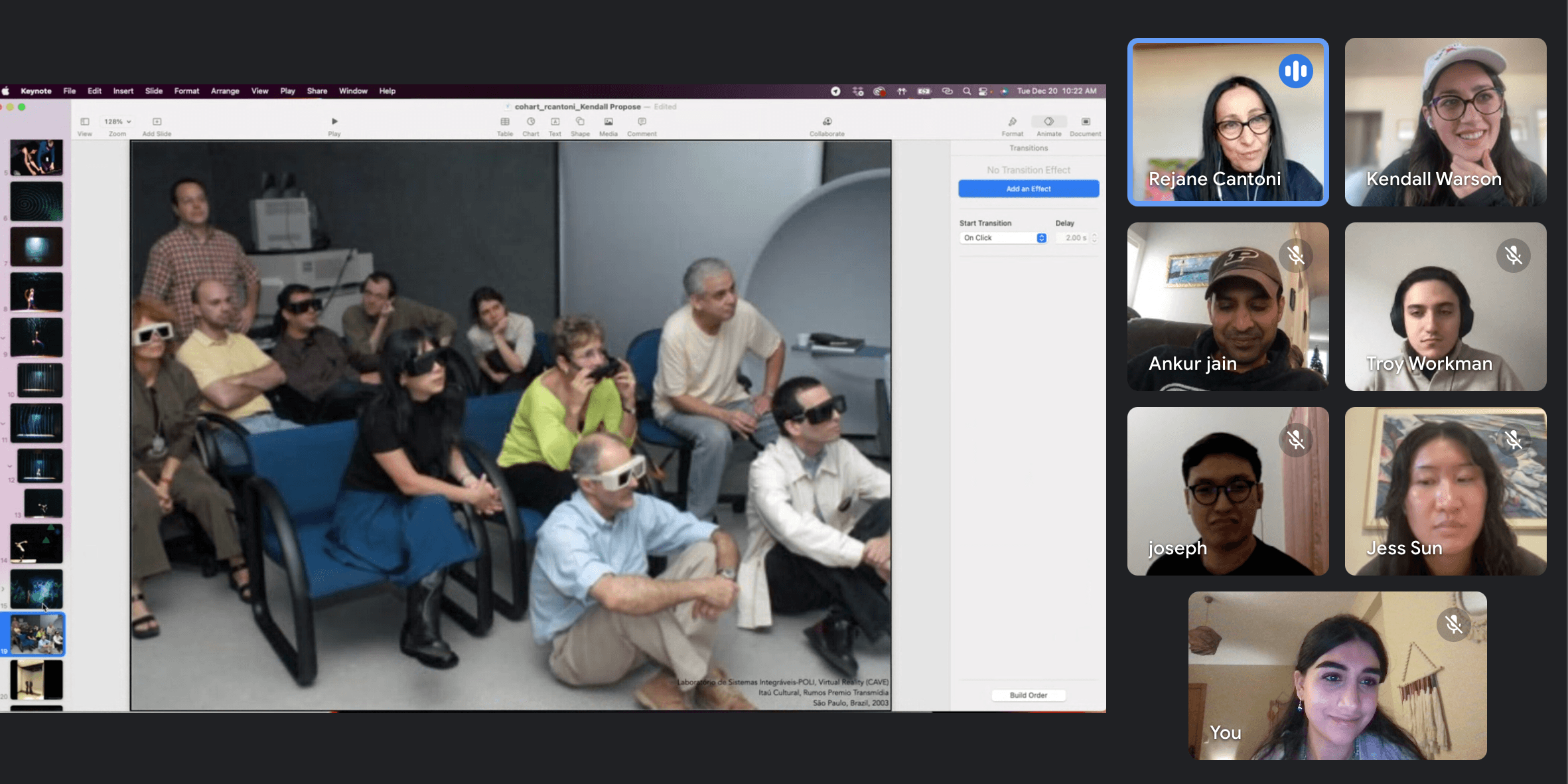
Task: Open the Share menu
Action: [317, 91]
